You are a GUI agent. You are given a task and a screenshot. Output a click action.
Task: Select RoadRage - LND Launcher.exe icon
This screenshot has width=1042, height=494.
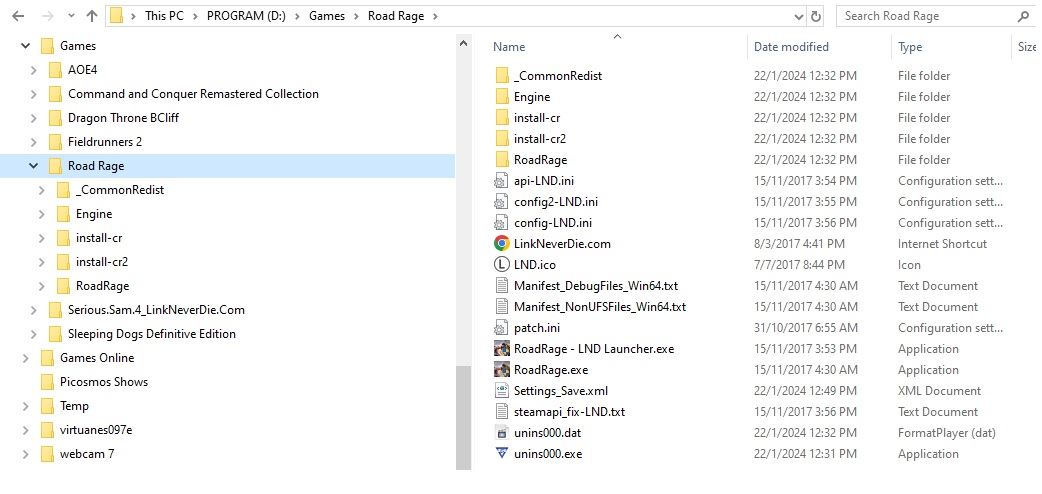[x=502, y=348]
